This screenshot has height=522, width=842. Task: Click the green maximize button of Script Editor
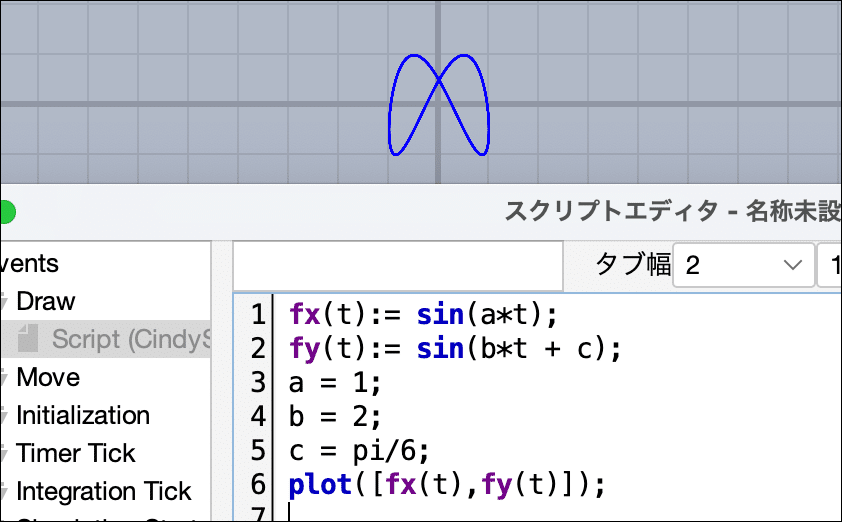pyautogui.click(x=6, y=212)
